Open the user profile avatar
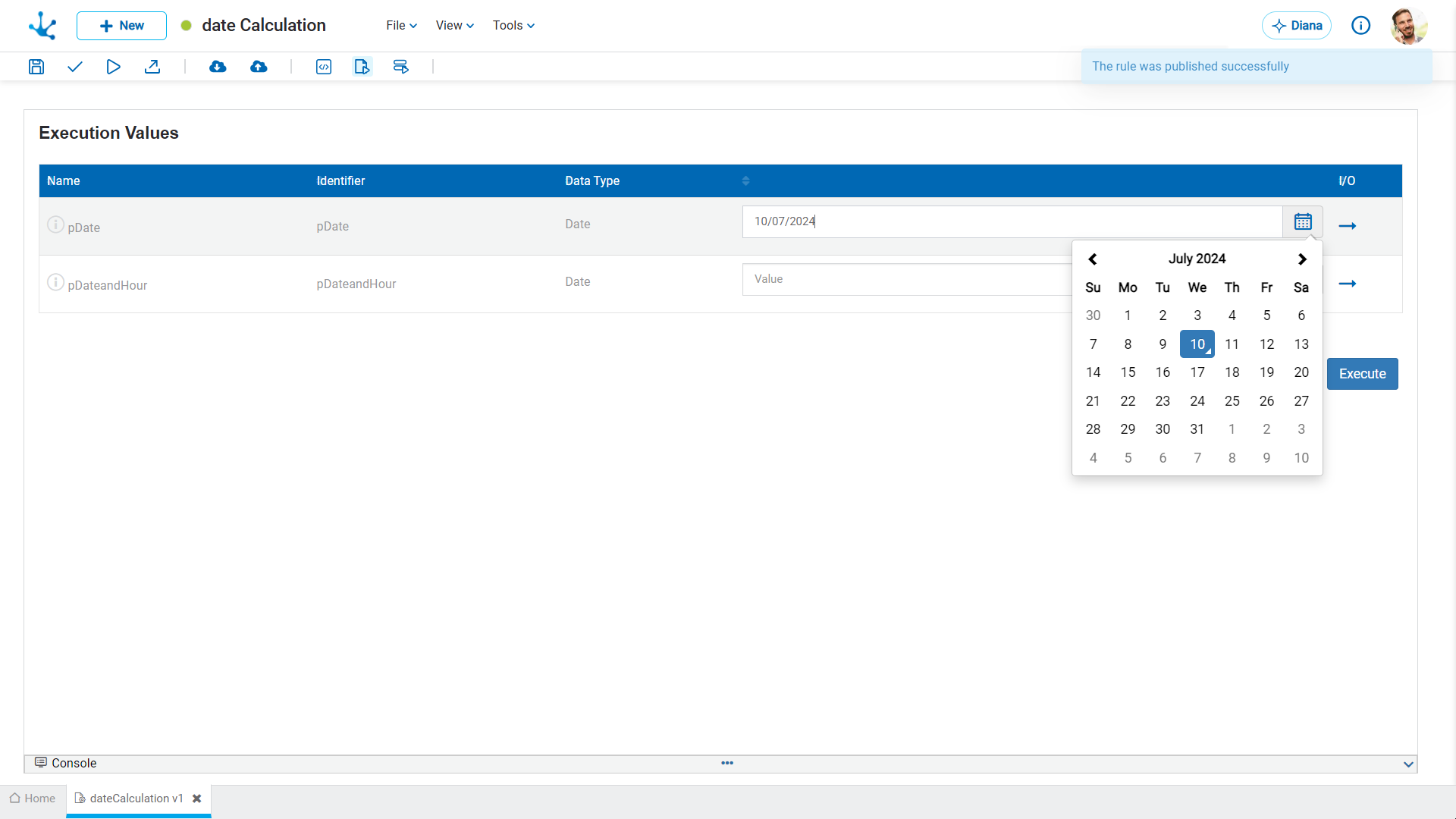 click(x=1408, y=26)
